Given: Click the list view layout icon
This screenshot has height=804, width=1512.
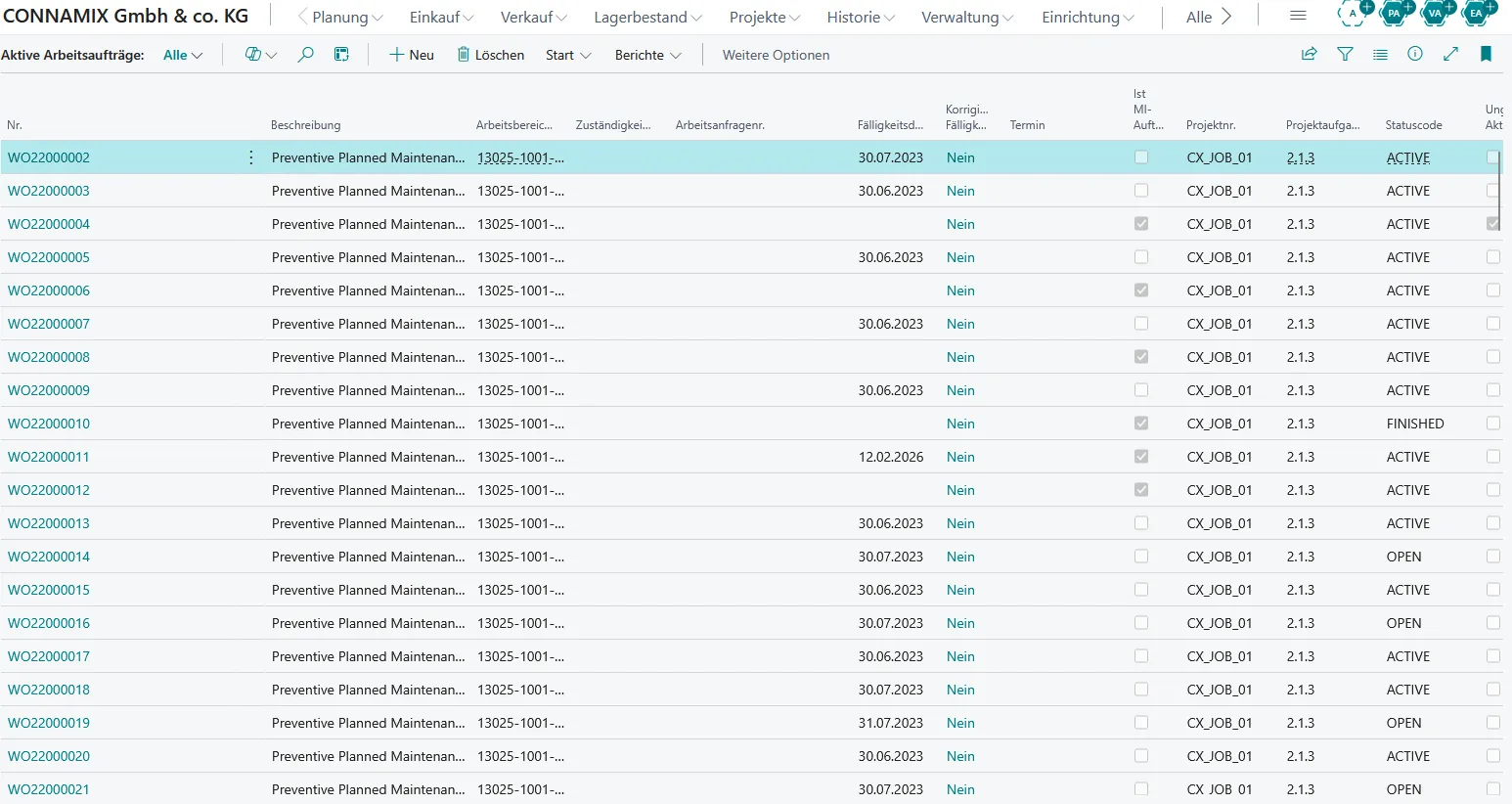Looking at the screenshot, I should 1380,55.
